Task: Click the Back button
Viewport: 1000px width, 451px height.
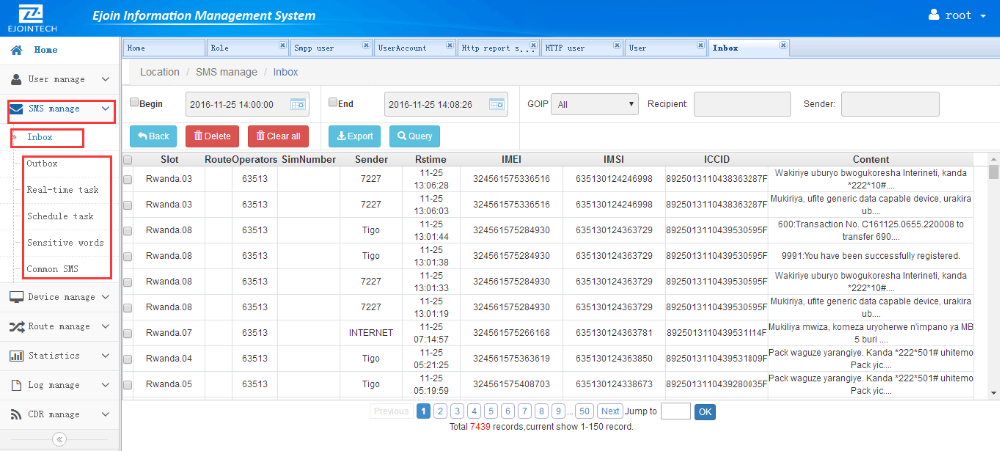Action: tap(154, 137)
